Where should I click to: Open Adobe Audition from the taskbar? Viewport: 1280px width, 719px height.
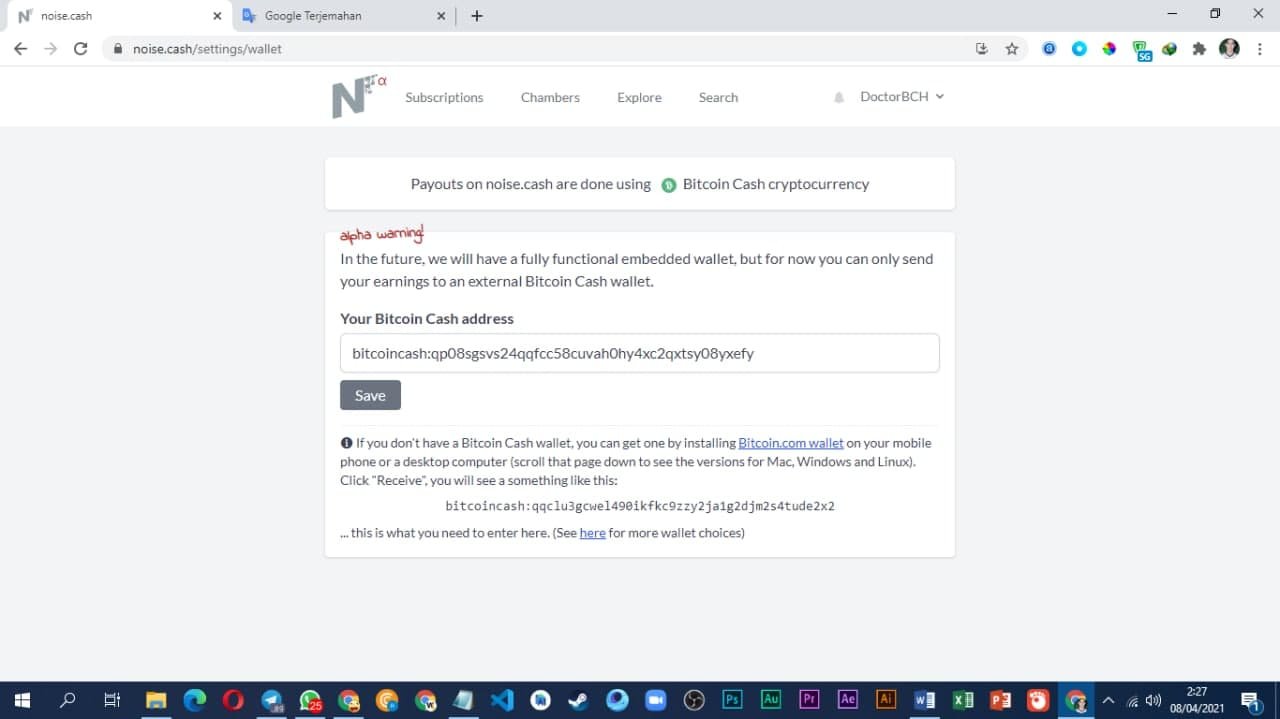(x=770, y=700)
